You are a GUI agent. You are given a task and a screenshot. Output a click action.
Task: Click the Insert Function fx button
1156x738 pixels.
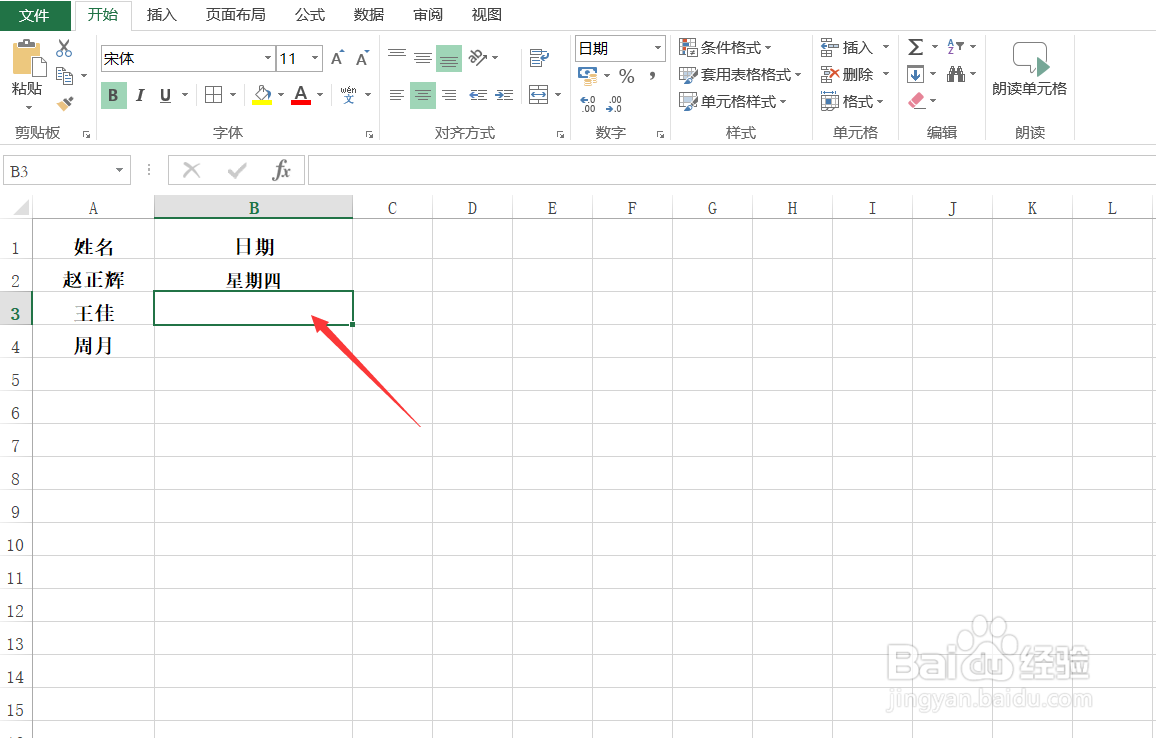click(281, 170)
